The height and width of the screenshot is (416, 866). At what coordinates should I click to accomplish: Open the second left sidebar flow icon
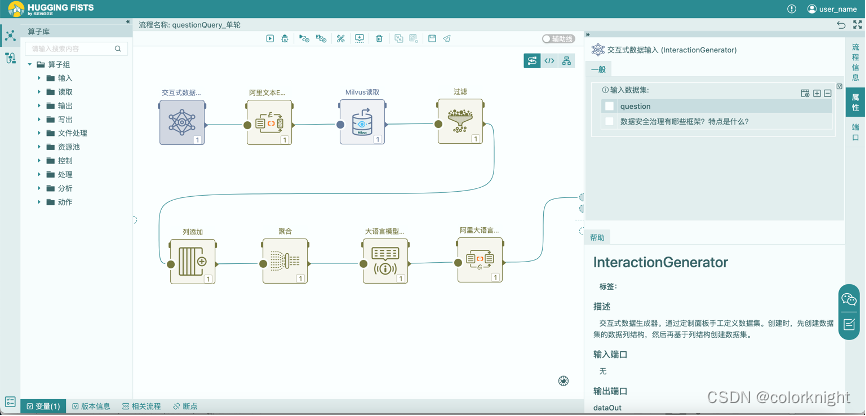pyautogui.click(x=10, y=58)
